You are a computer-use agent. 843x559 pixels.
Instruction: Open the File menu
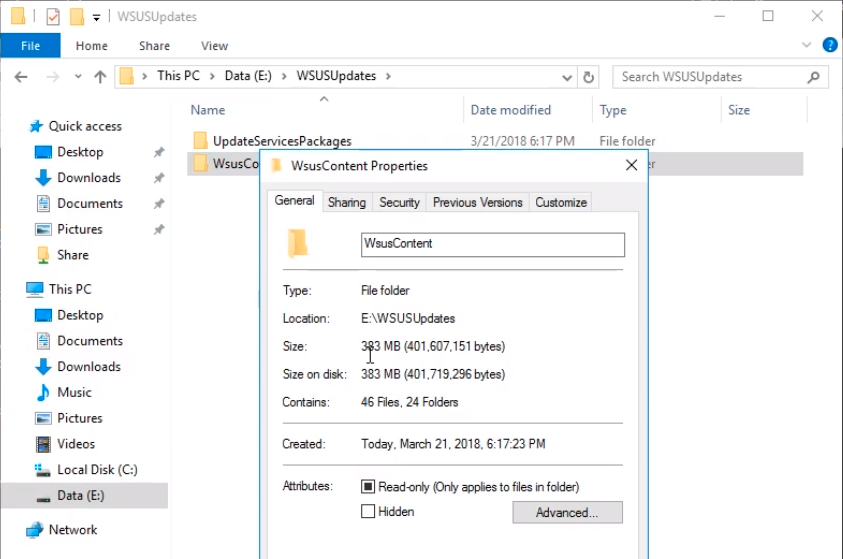30,46
